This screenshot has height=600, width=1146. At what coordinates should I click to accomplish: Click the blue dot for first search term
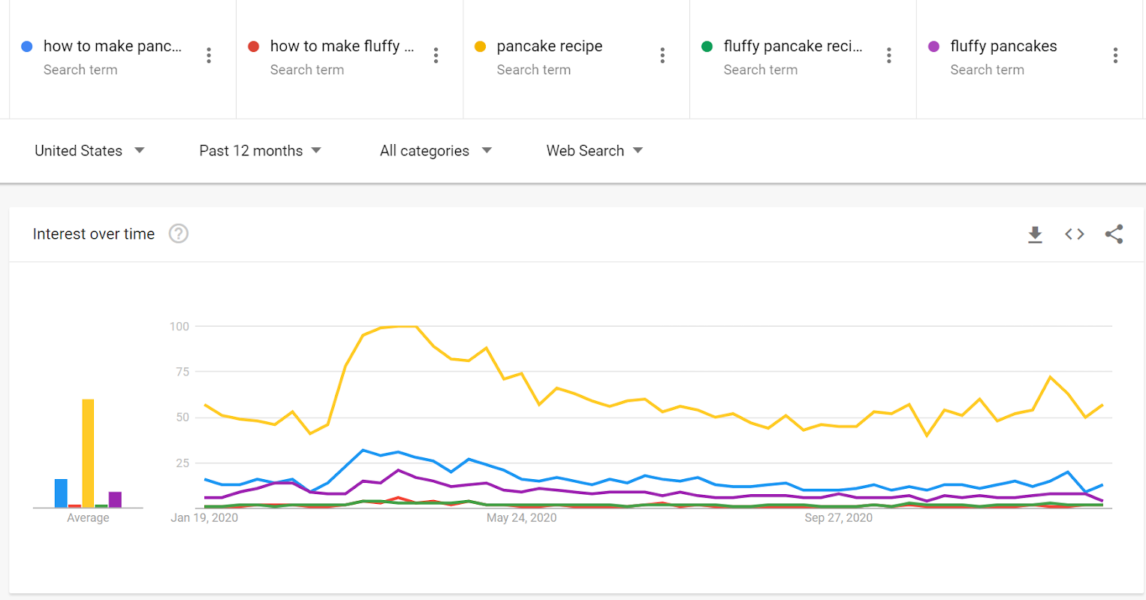pyautogui.click(x=27, y=46)
